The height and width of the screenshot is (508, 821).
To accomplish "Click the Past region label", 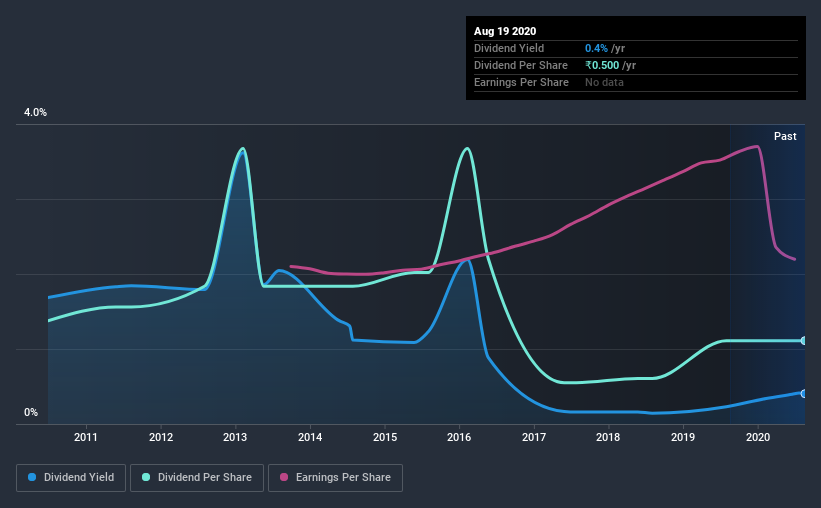I will [x=785, y=136].
